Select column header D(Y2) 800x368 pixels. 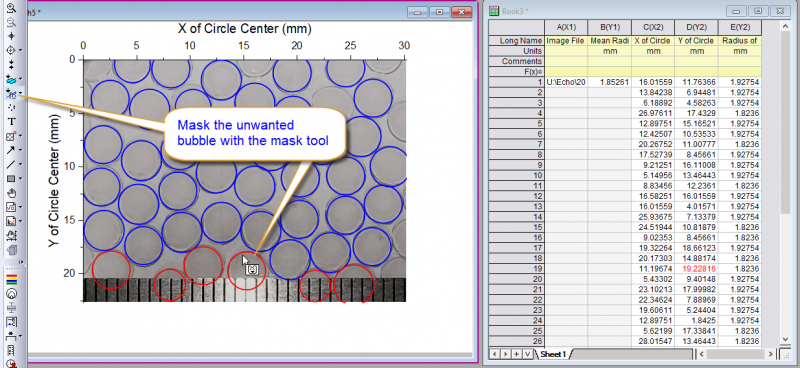[696, 28]
